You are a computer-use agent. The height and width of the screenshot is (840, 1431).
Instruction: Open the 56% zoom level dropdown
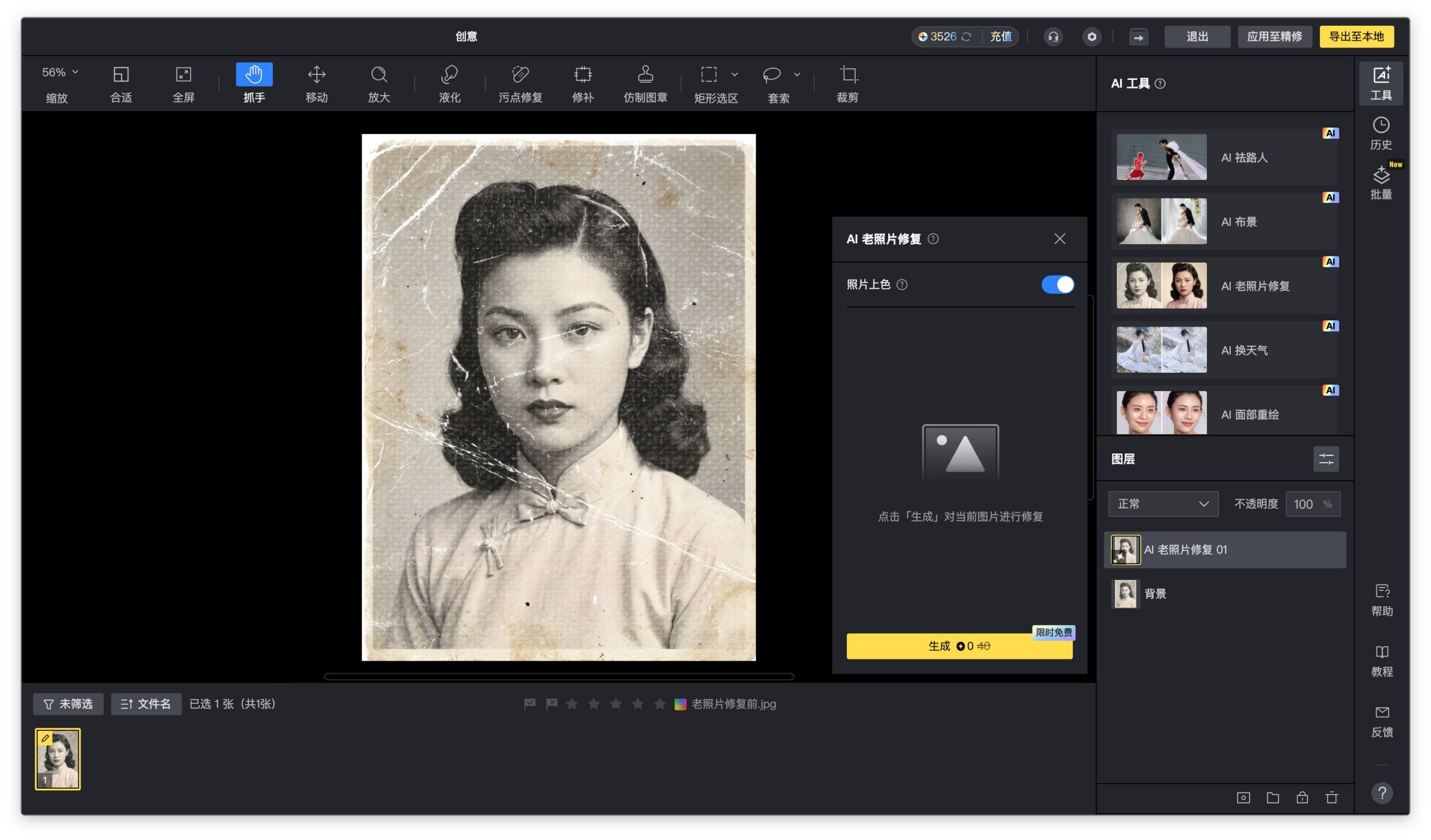pyautogui.click(x=60, y=72)
